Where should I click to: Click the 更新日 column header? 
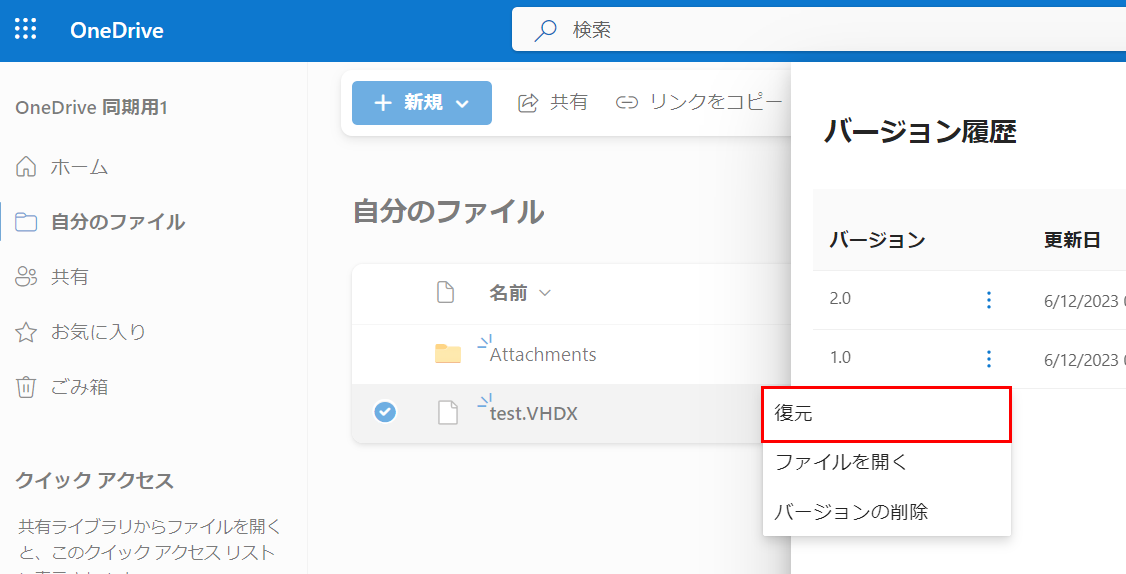pos(1072,240)
